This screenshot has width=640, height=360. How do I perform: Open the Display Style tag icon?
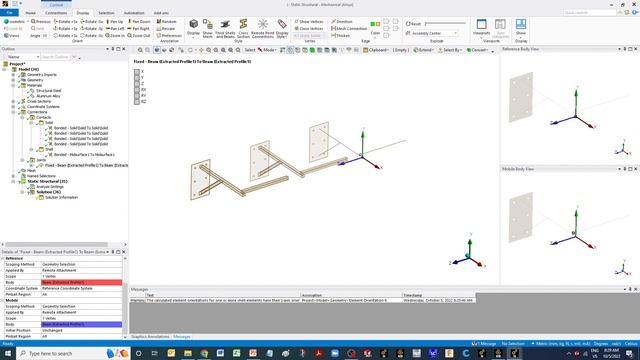282,24
